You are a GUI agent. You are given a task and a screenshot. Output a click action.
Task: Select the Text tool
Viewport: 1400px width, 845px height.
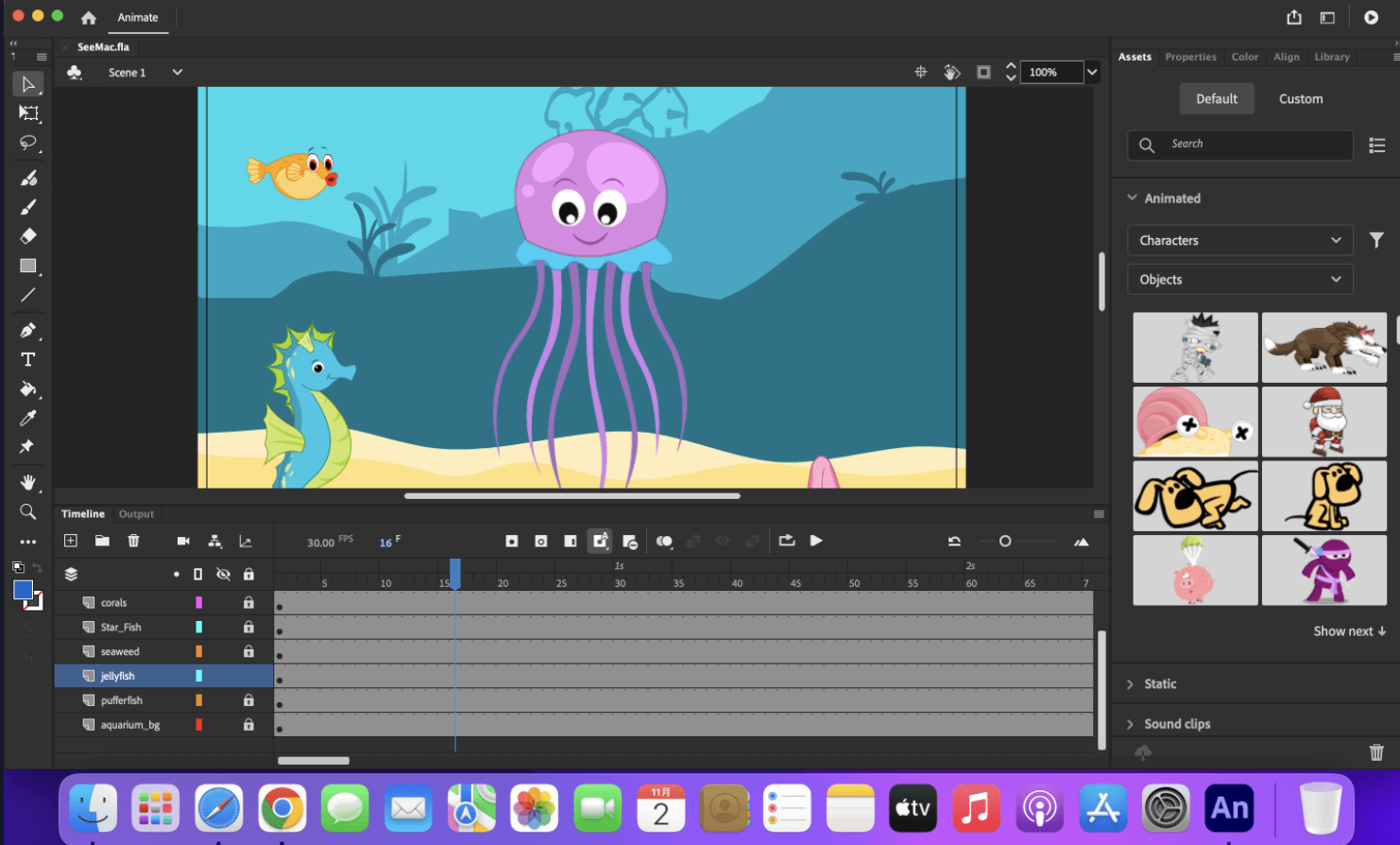(x=28, y=360)
